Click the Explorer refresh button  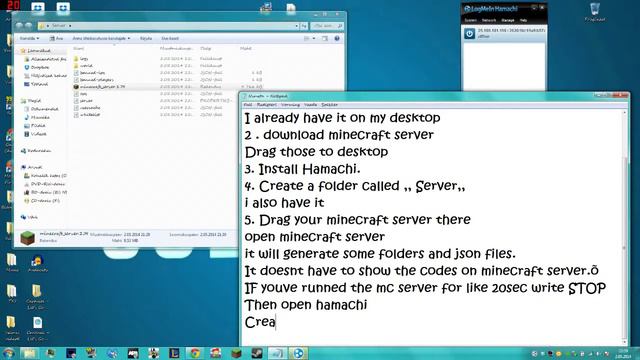click(304, 26)
